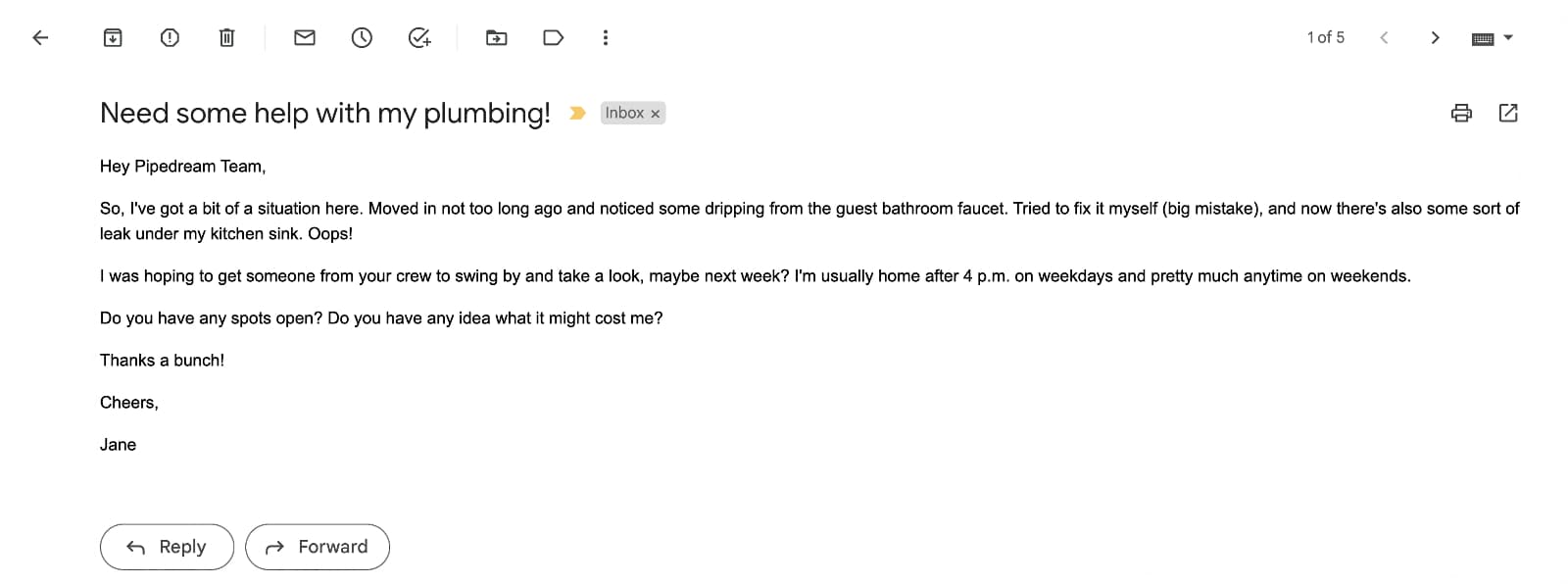Return to the inbox with the back arrow
Screen dimensions: 1568x584
coord(39,37)
